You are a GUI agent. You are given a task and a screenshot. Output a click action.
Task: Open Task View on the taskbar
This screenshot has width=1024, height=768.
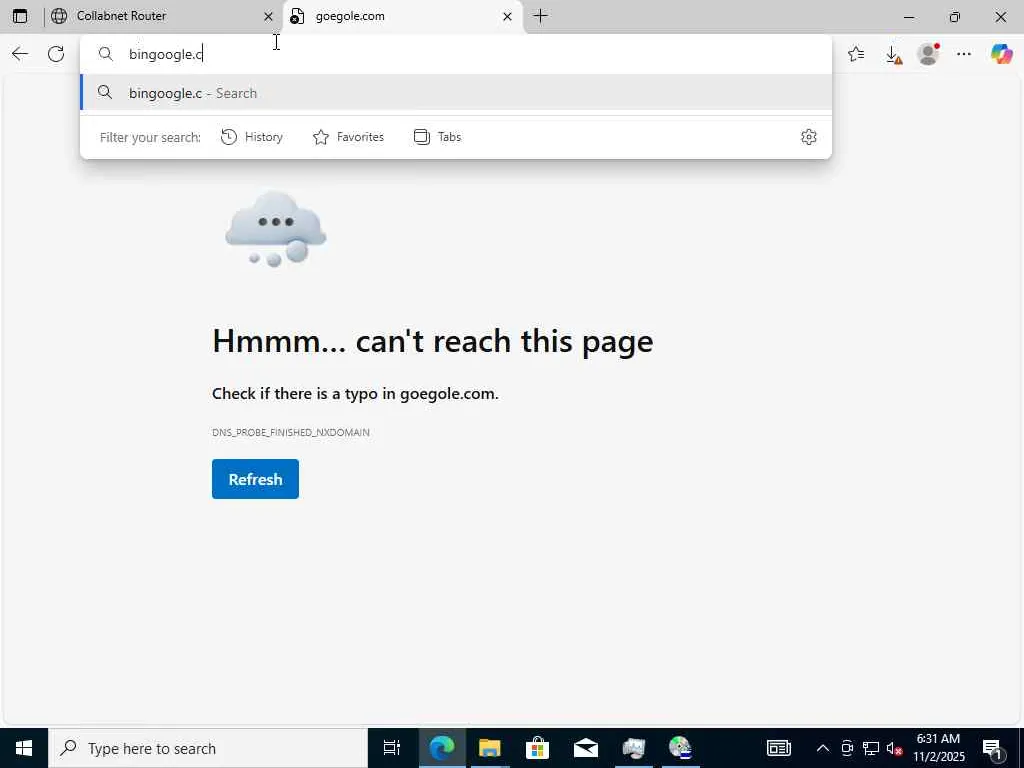(392, 748)
